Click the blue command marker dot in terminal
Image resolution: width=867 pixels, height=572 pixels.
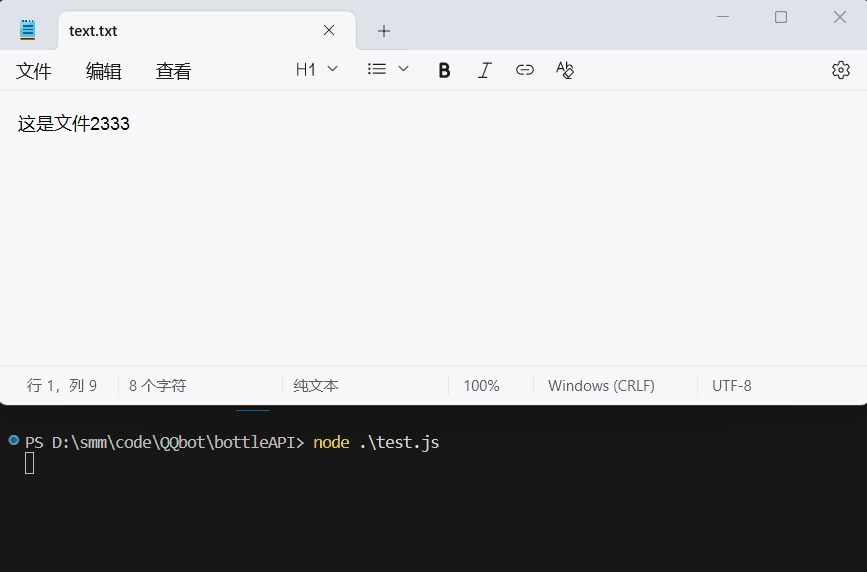[14, 440]
